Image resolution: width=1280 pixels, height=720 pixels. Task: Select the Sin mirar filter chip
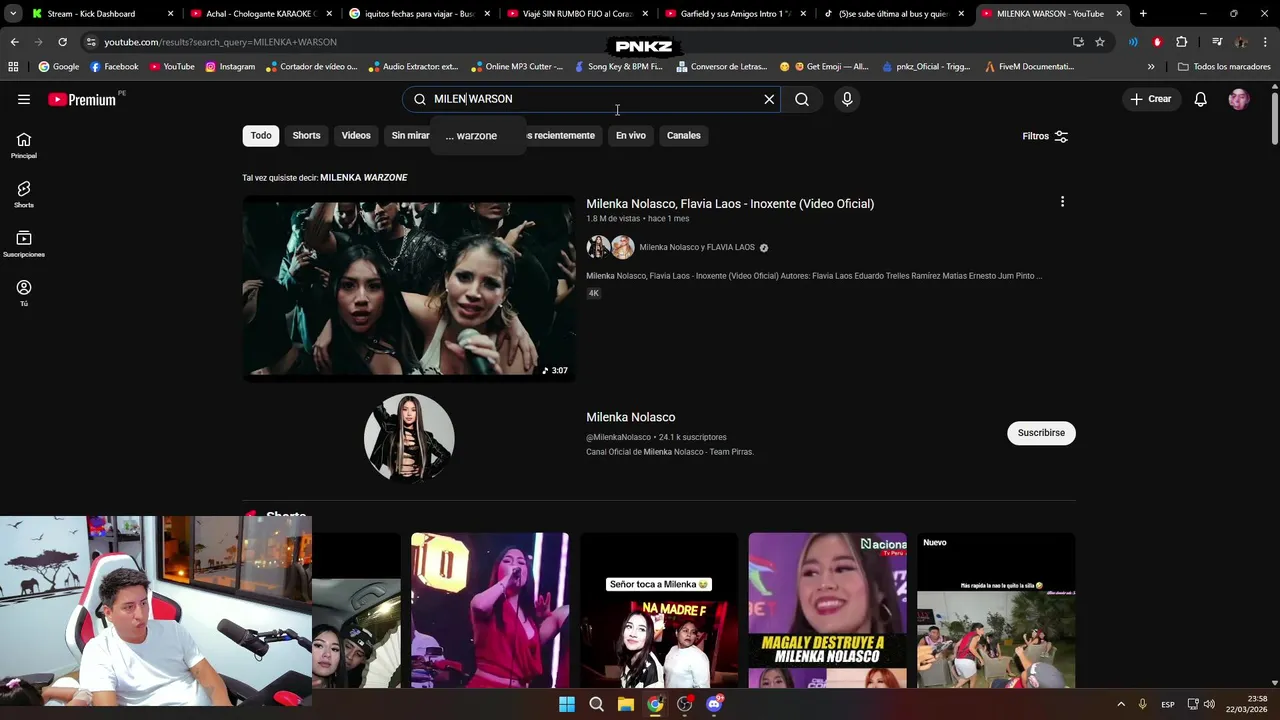[x=410, y=136]
